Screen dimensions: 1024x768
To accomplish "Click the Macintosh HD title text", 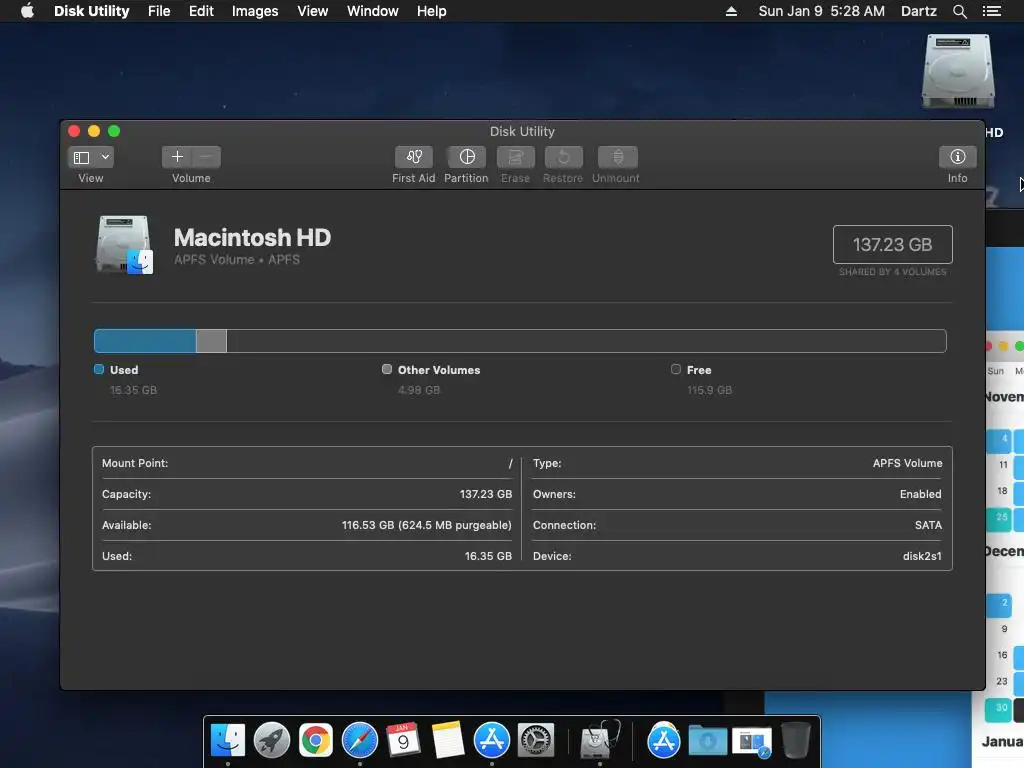I will 252,238.
